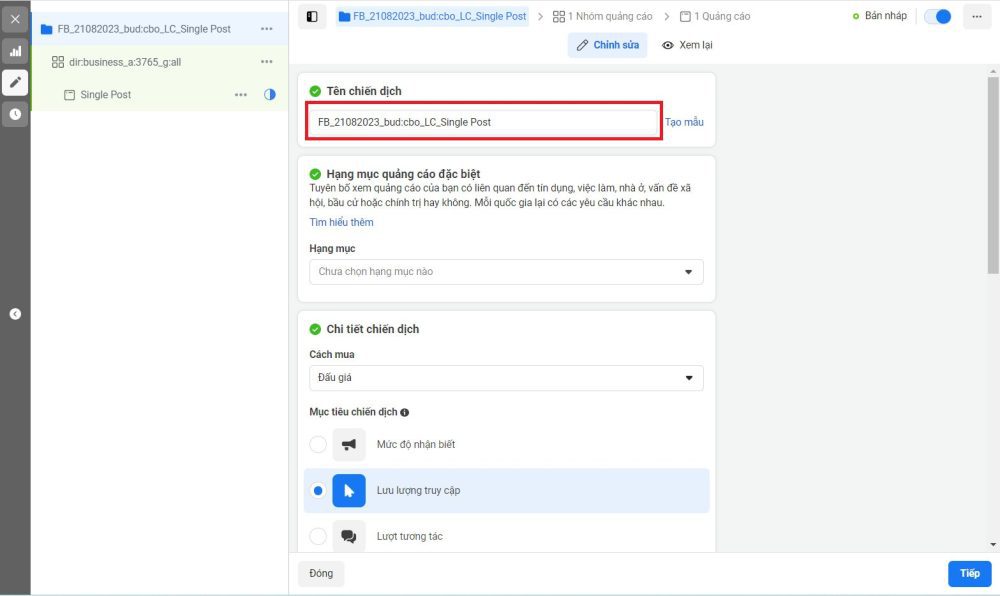The height and width of the screenshot is (596, 1000).
Task: Click the Đóng button
Action: [321, 573]
